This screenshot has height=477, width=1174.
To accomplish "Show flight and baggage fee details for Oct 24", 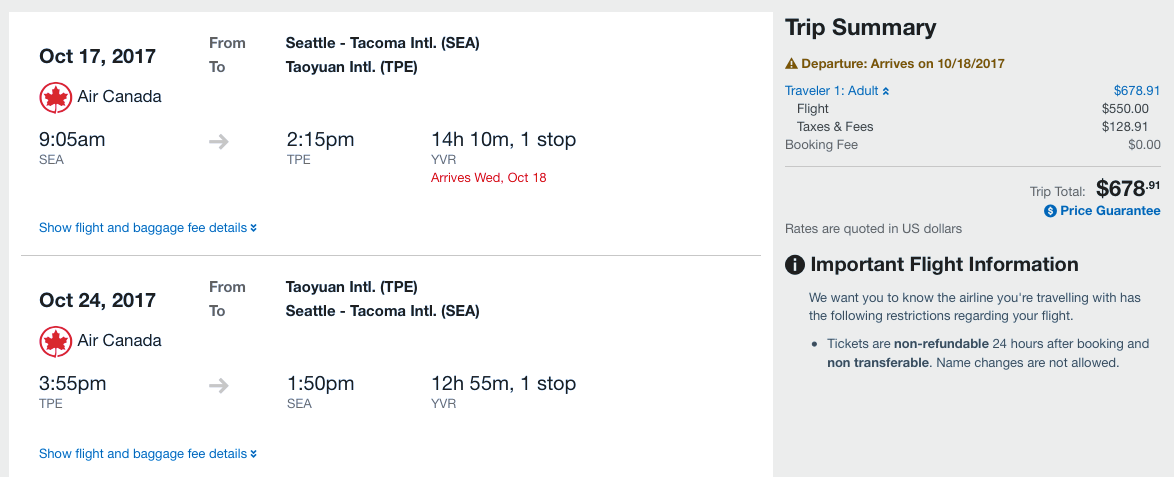I will point(148,454).
